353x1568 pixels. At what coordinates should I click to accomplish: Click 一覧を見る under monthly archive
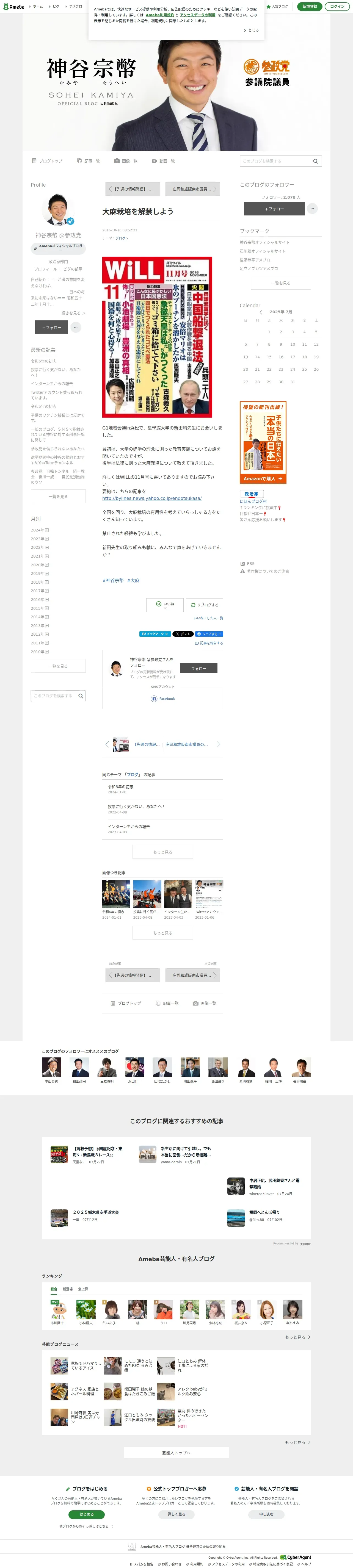coord(59,666)
